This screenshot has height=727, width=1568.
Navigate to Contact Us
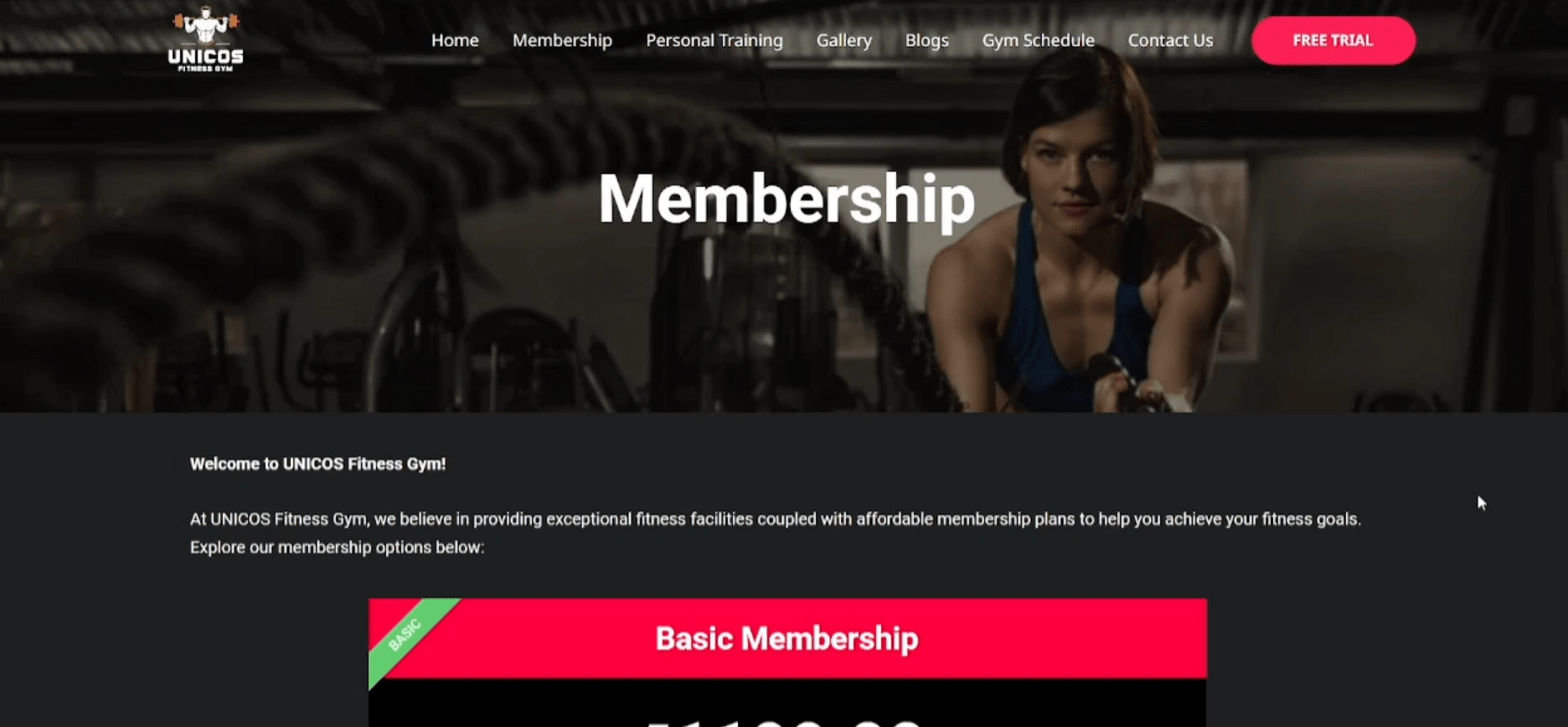point(1170,40)
